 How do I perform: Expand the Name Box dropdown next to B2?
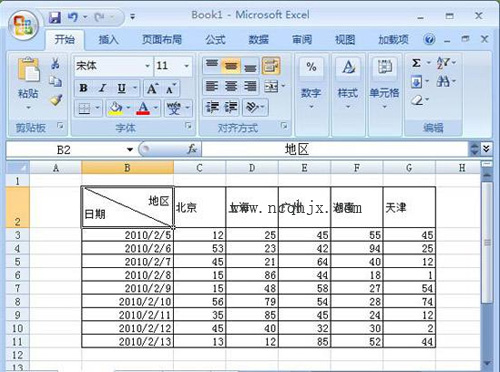(x=130, y=150)
